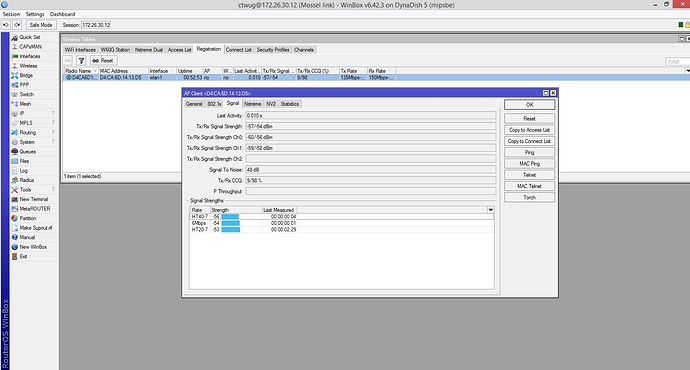Open Files in the sidebar
Viewport: 690px width, 370px height.
[x=24, y=161]
